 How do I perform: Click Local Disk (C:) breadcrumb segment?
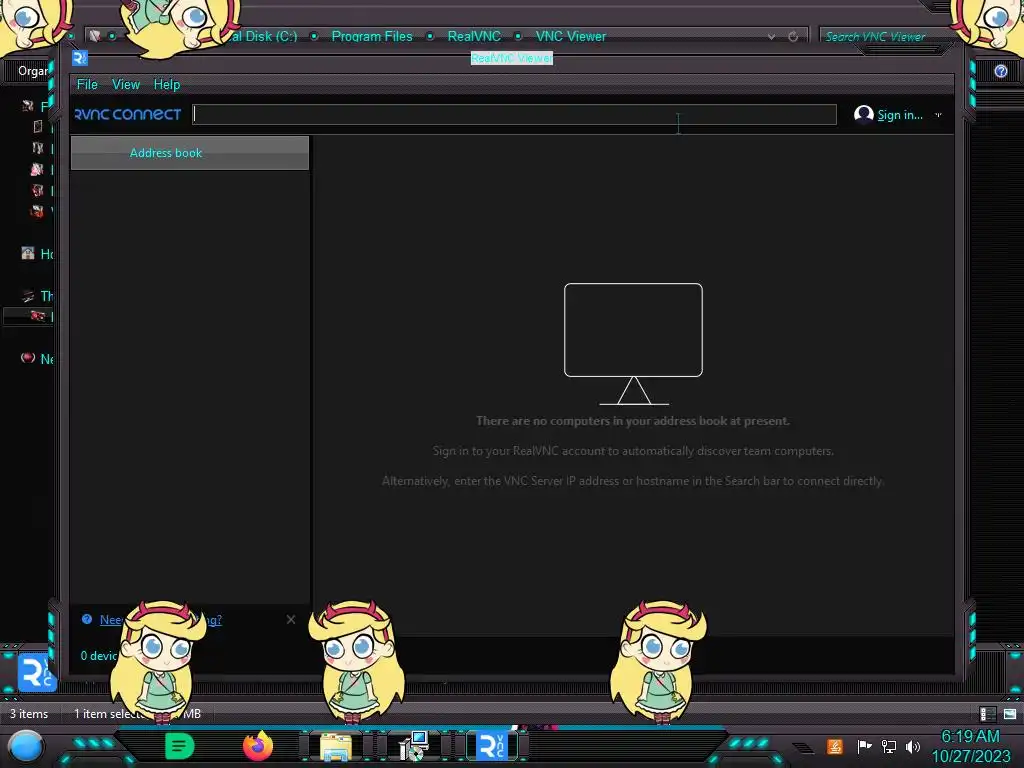[263, 37]
